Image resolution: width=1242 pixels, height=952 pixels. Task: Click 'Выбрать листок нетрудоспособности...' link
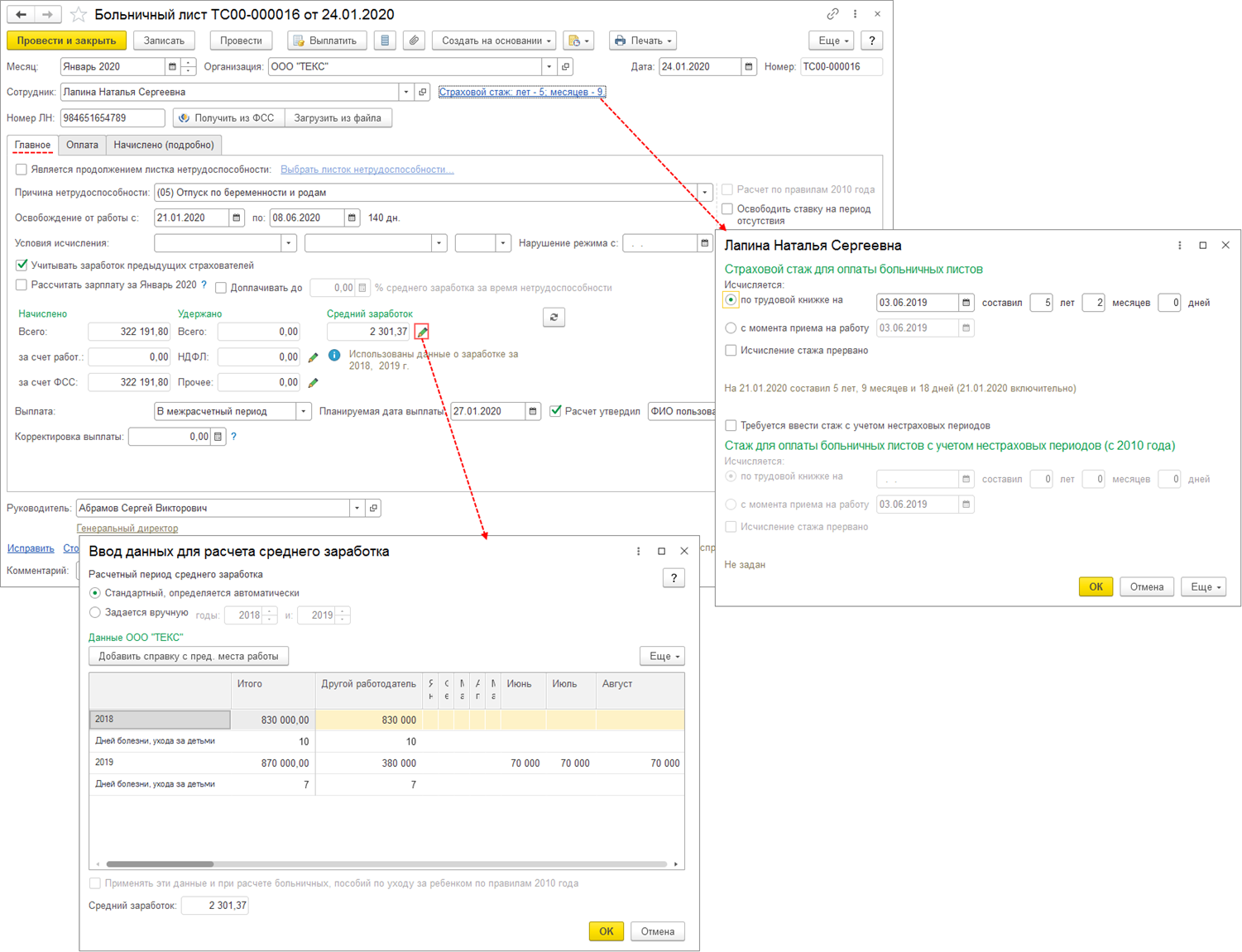[367, 170]
